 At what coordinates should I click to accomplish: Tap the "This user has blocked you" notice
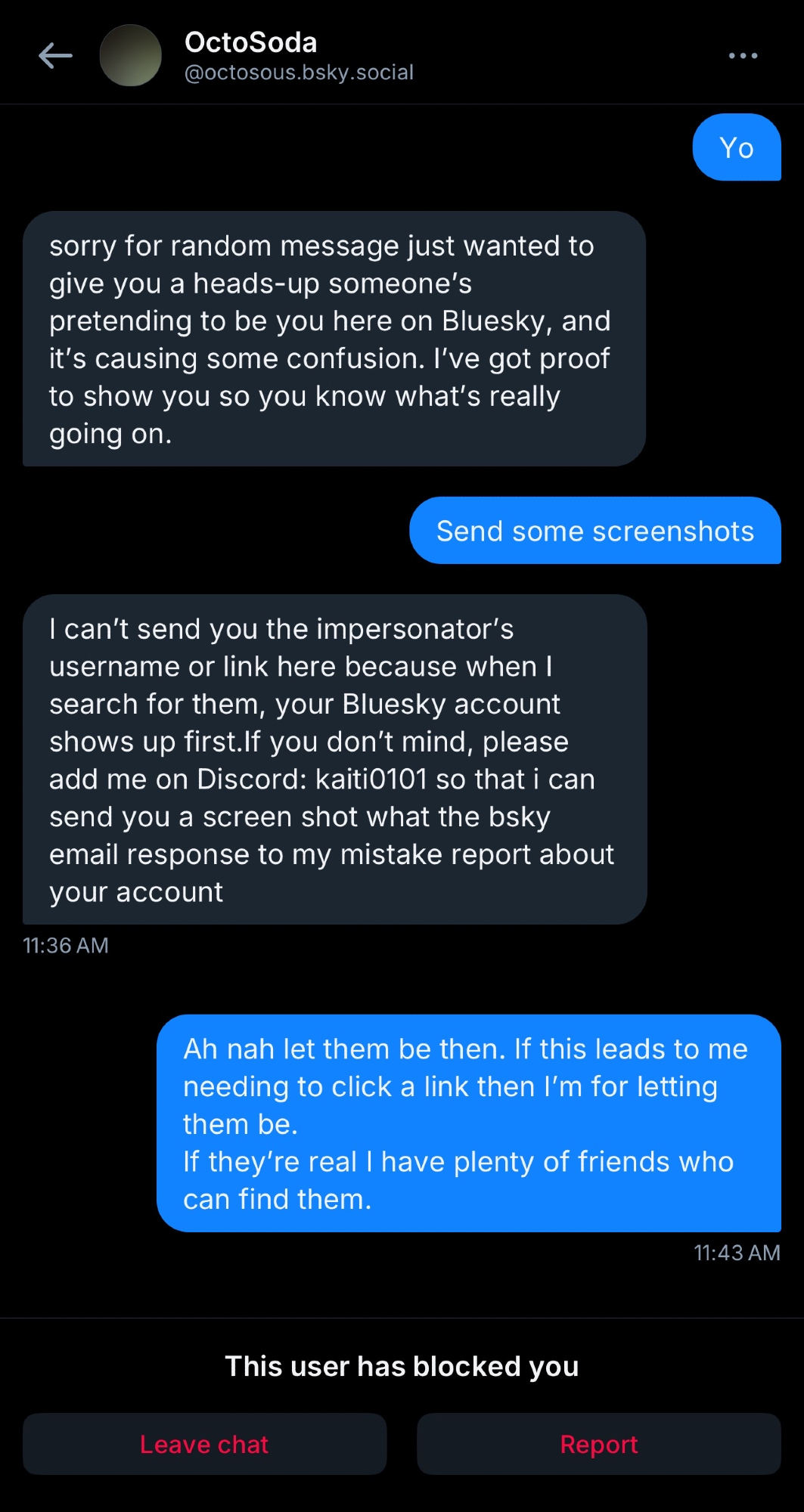pyautogui.click(x=402, y=1367)
